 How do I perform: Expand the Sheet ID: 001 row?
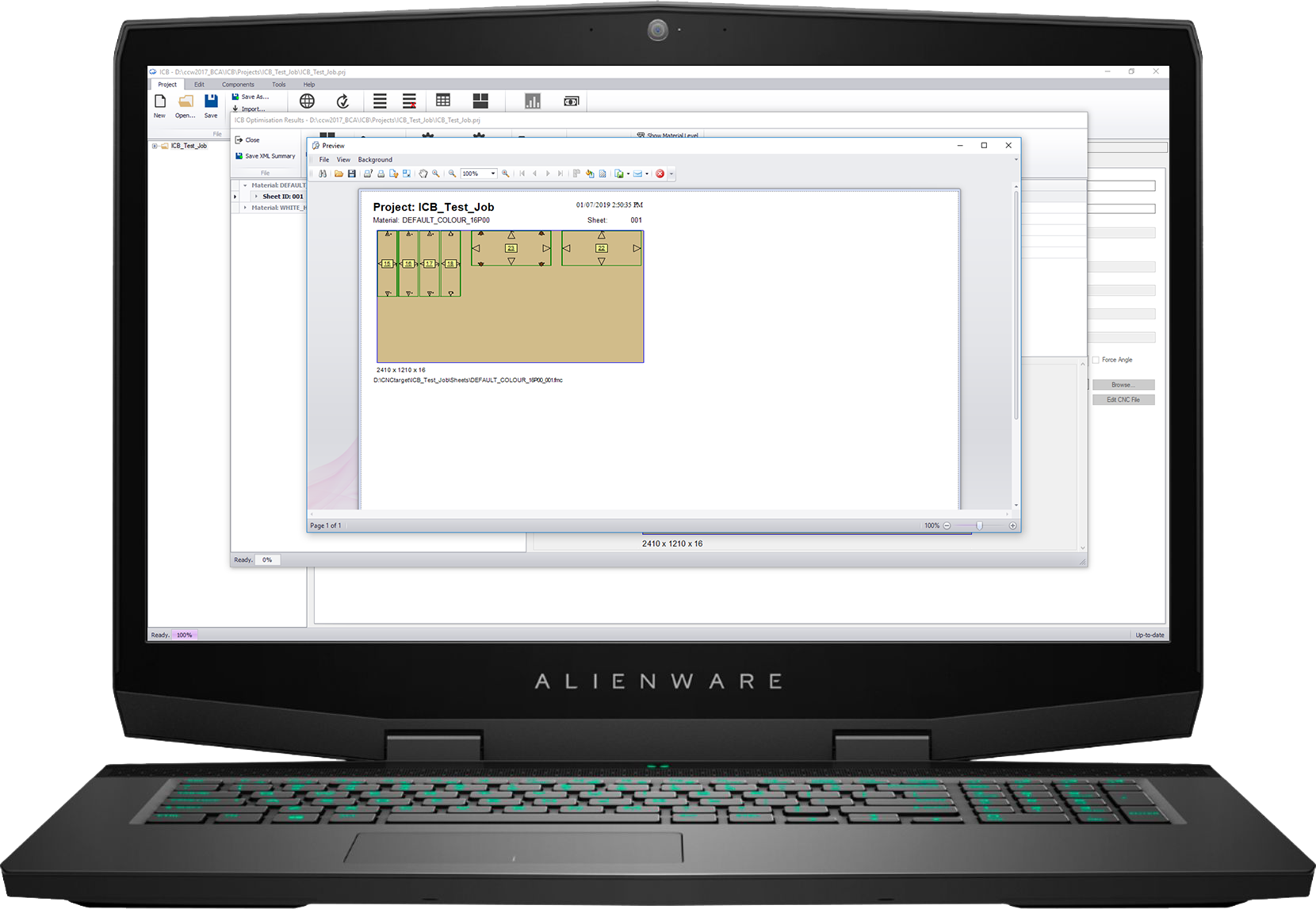pos(256,197)
